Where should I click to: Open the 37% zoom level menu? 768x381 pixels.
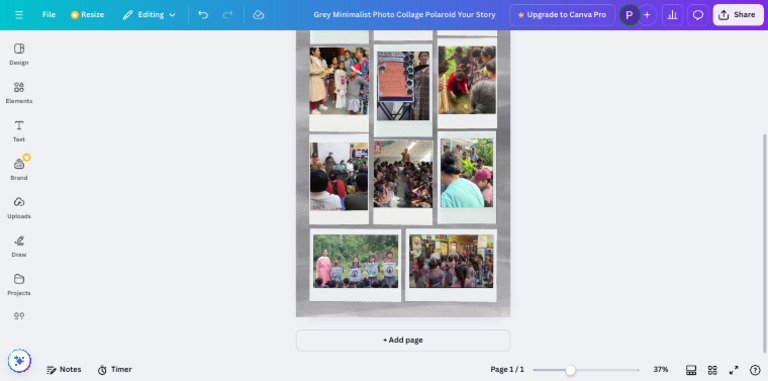pyautogui.click(x=661, y=369)
